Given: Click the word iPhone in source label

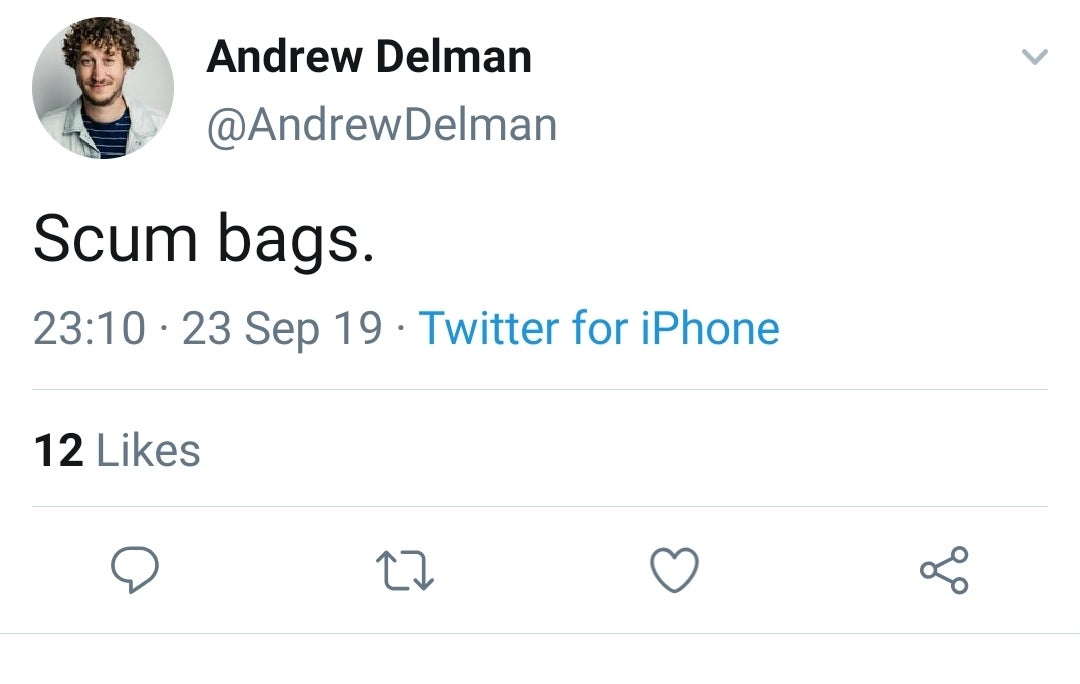Looking at the screenshot, I should [710, 328].
